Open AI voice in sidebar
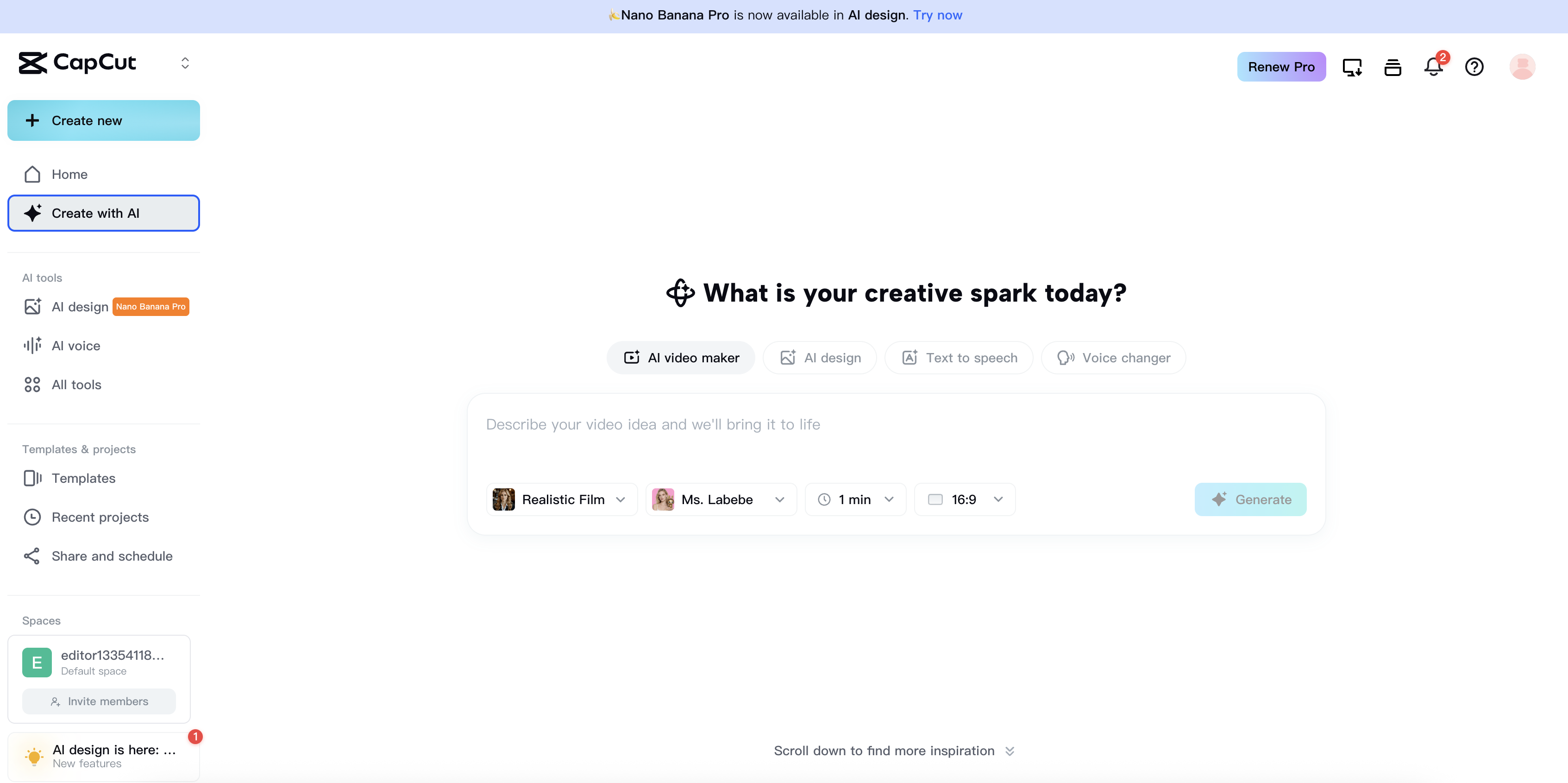Image resolution: width=1568 pixels, height=783 pixels. click(75, 345)
